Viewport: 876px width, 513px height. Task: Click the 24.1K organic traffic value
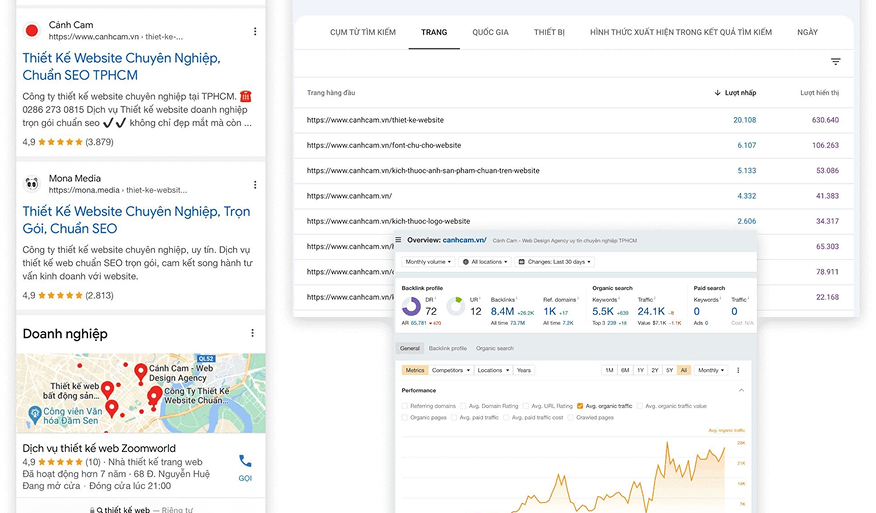tap(651, 311)
